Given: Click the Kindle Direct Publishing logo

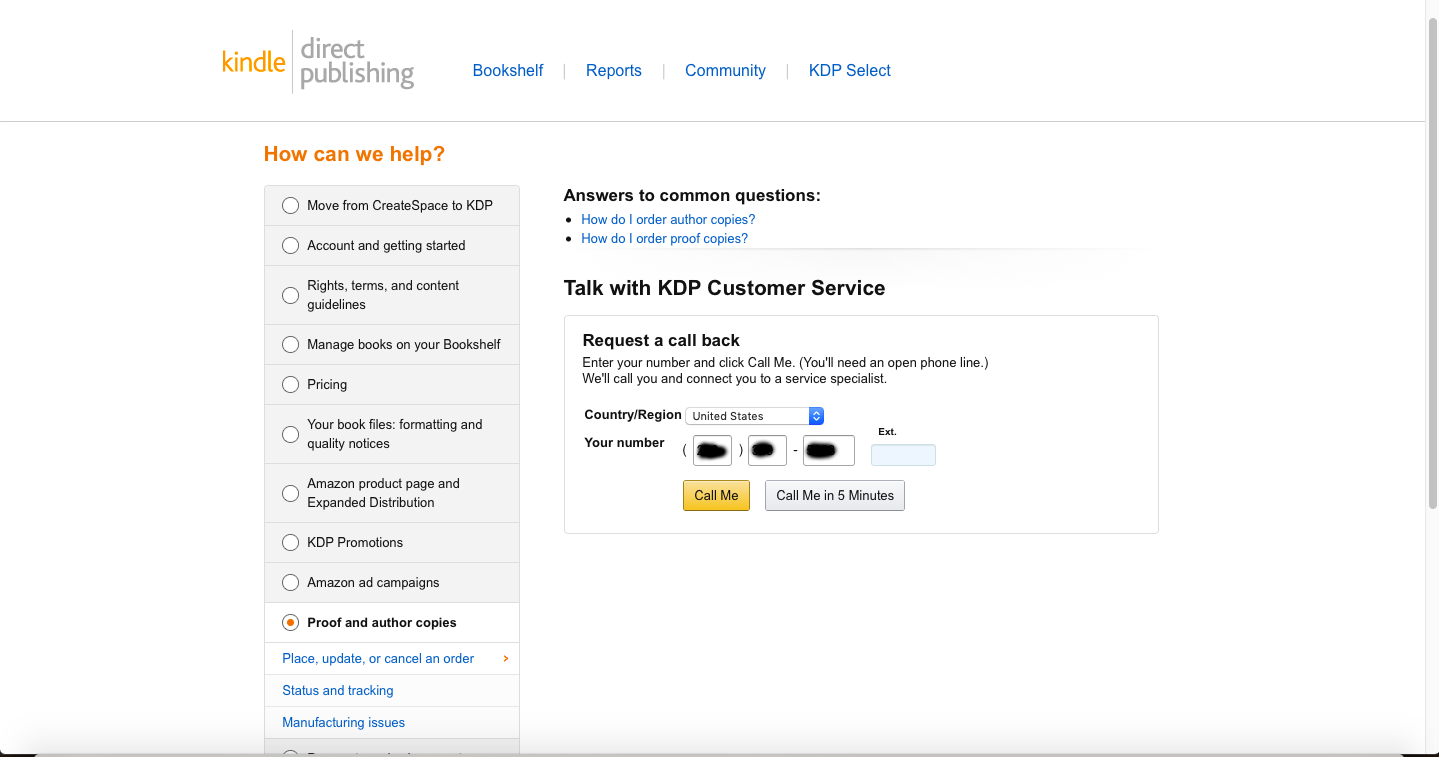Looking at the screenshot, I should point(317,62).
